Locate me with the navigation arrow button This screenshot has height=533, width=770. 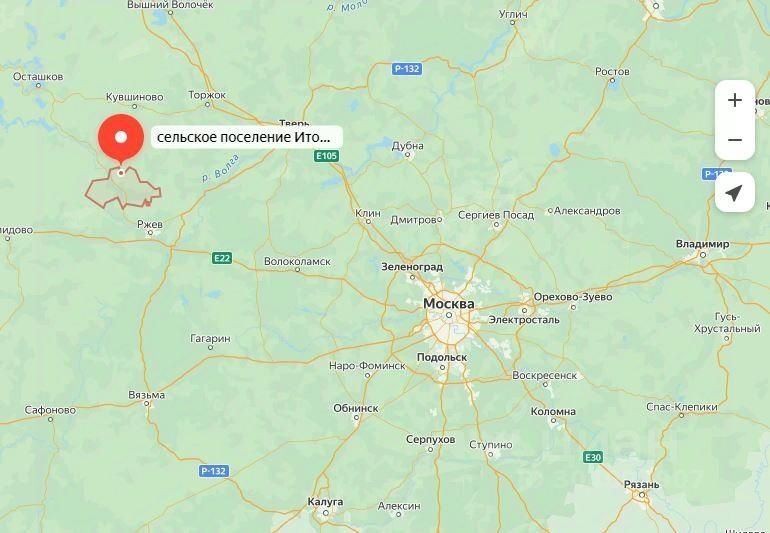(x=735, y=193)
